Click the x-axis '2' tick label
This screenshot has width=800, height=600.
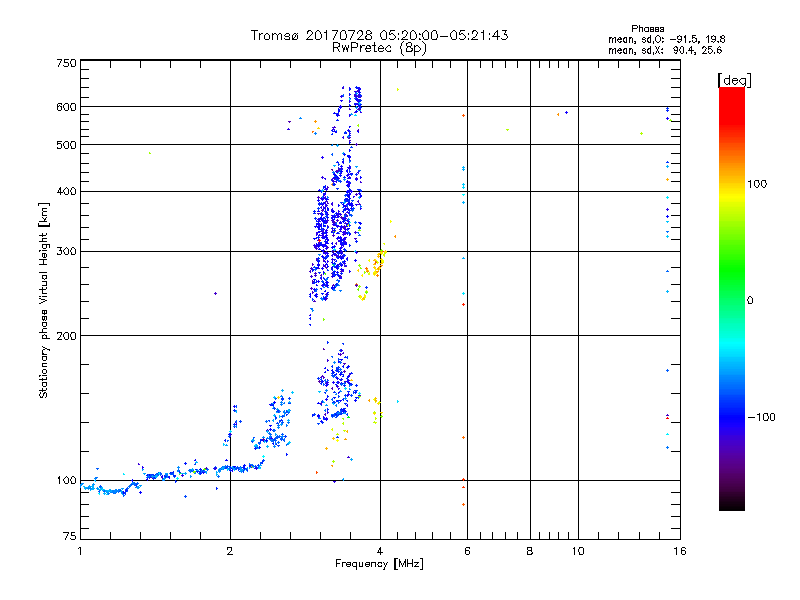230,551
